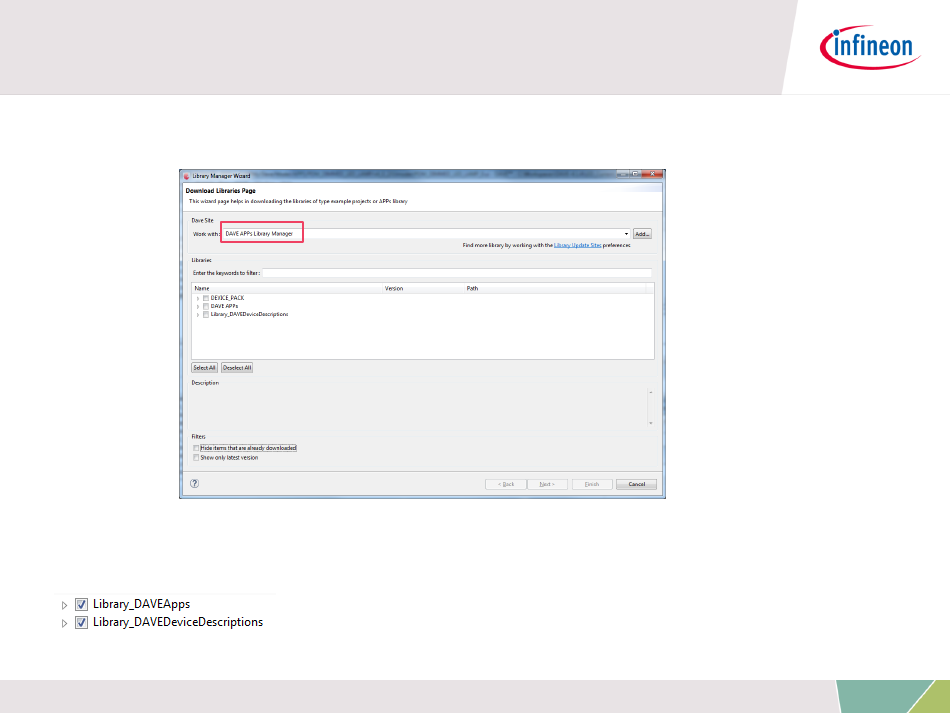
Task: Expand the DAVE APPs tree node
Action: click(198, 306)
